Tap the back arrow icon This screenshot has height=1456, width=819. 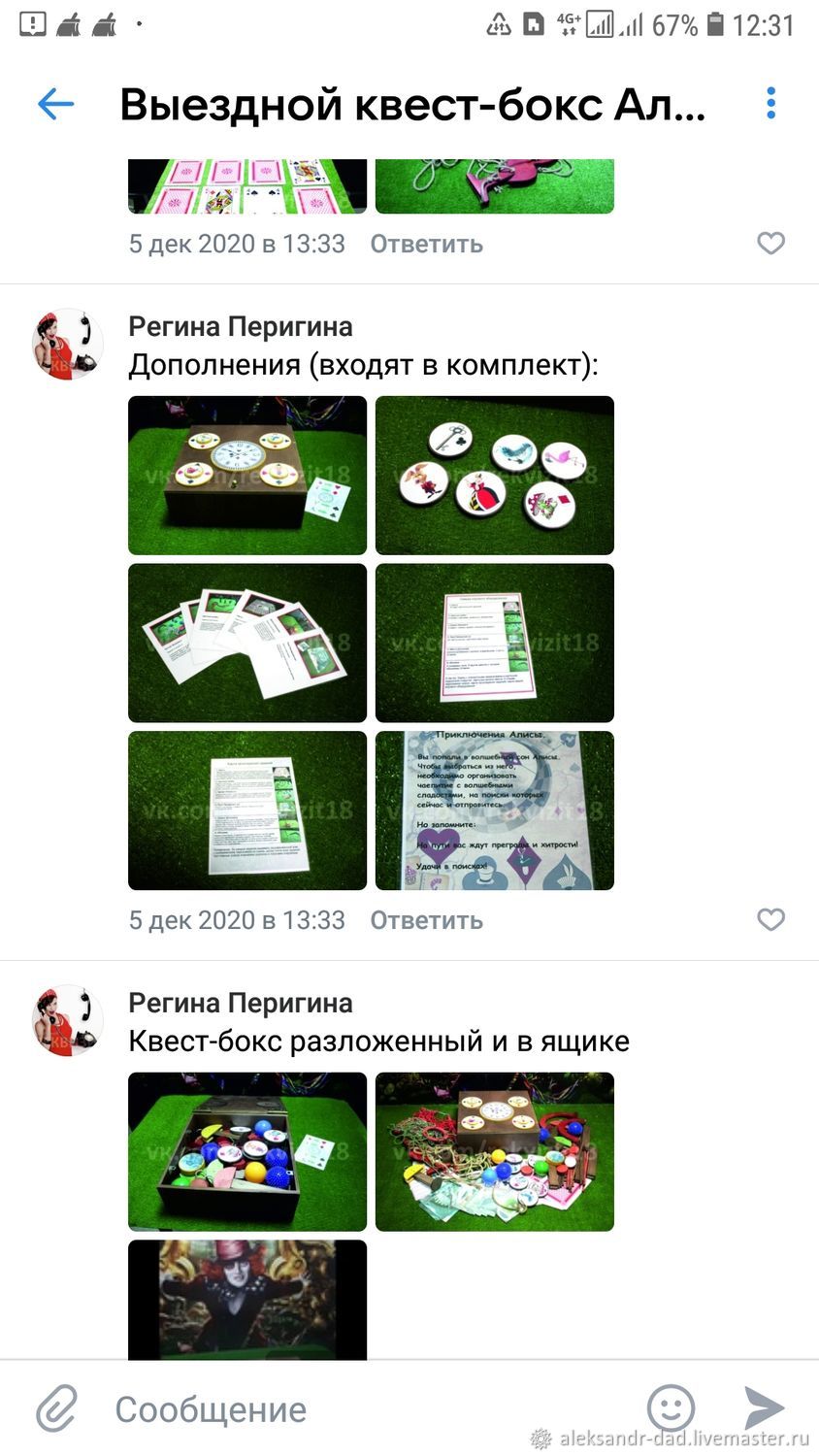pos(55,104)
